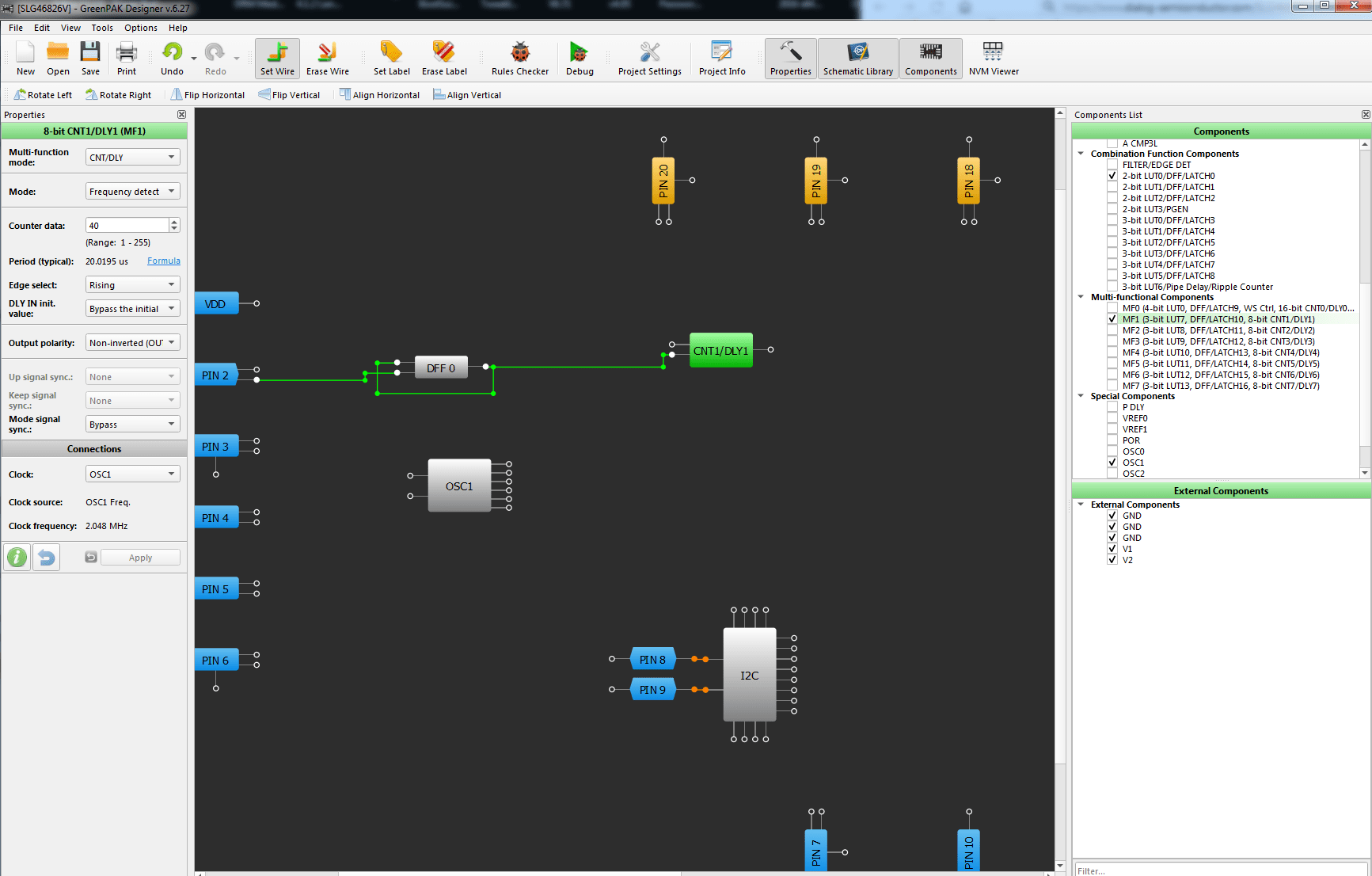
Task: Open the Mode signal sync dropdown
Action: coord(132,425)
